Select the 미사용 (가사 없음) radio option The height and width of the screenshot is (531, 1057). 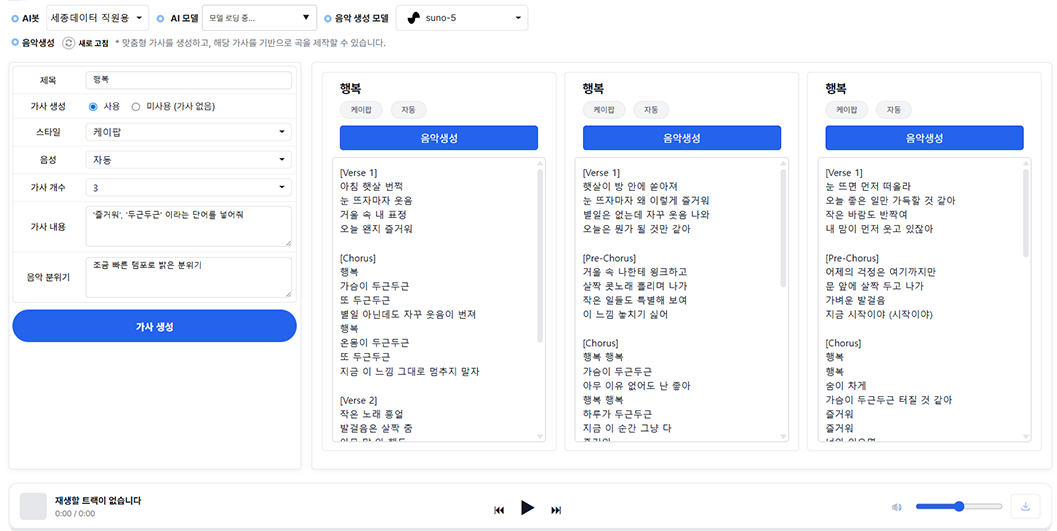coord(137,106)
